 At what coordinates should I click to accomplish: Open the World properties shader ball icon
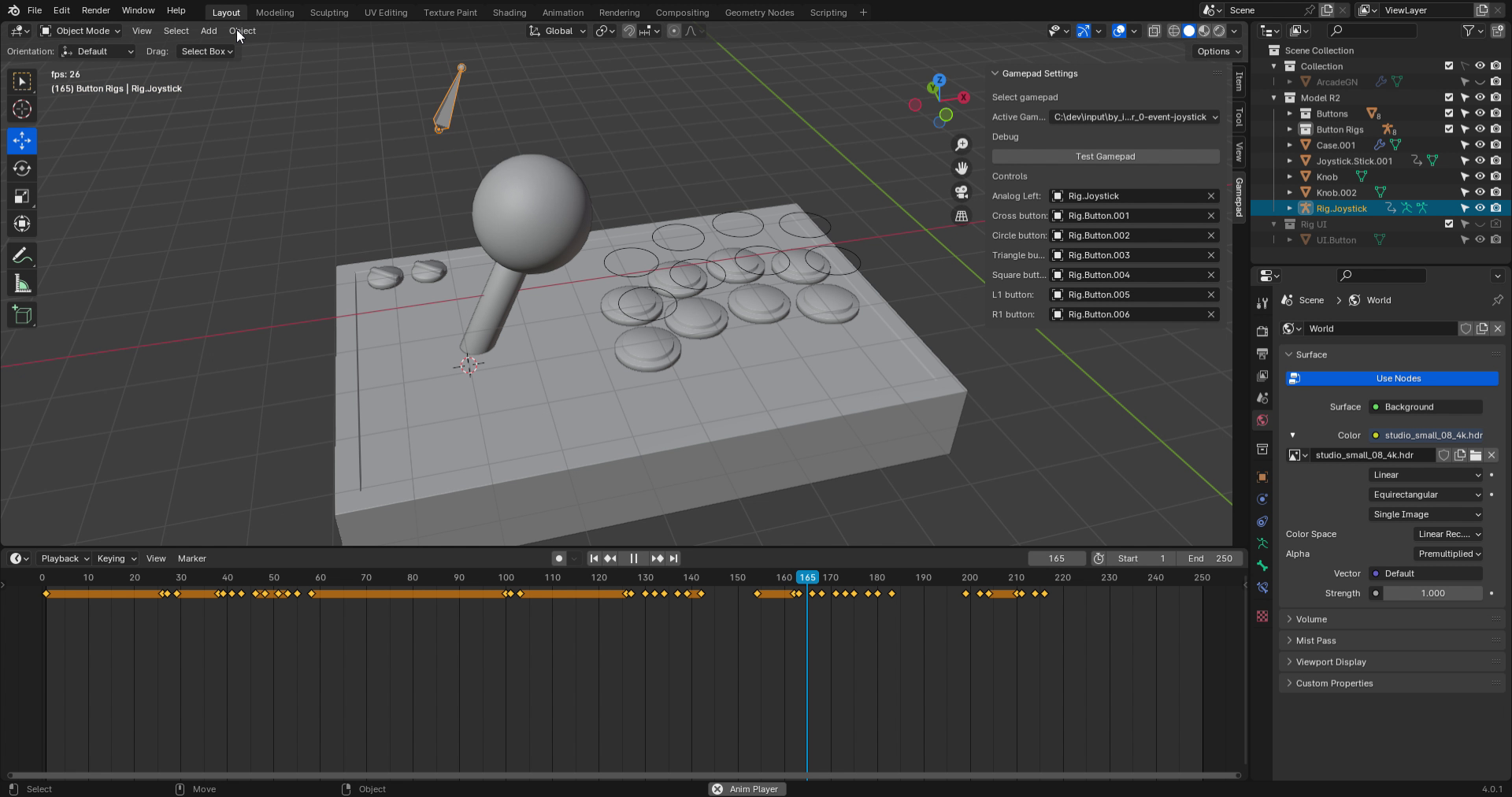pos(1261,421)
